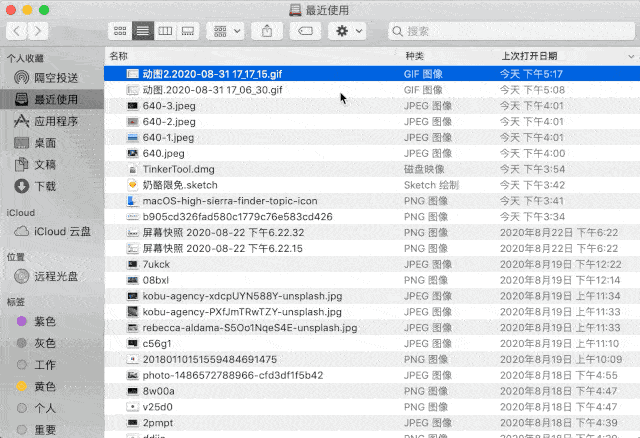640x438 pixels.
Task: Select list view toggle button
Action: click(142, 31)
